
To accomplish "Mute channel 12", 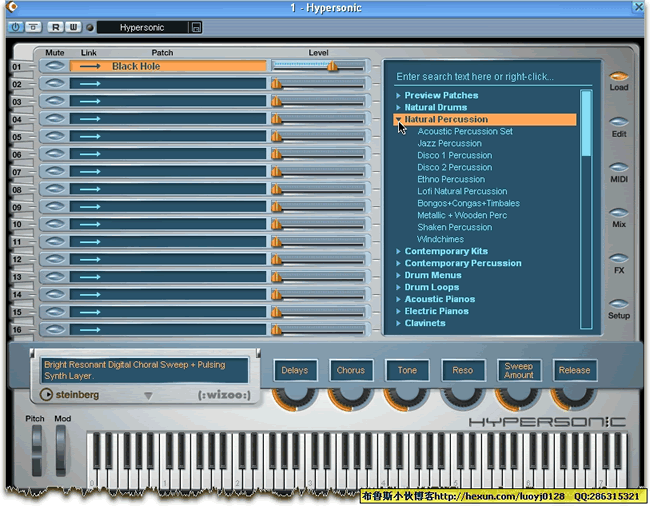I will (x=54, y=259).
